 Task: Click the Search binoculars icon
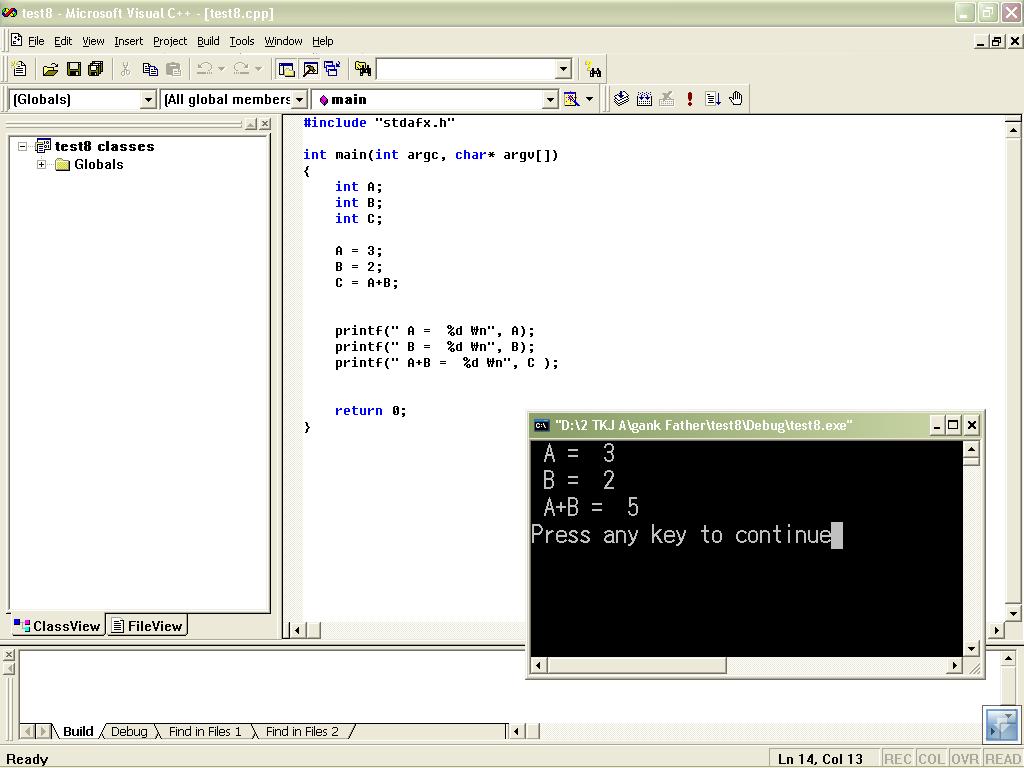[593, 69]
